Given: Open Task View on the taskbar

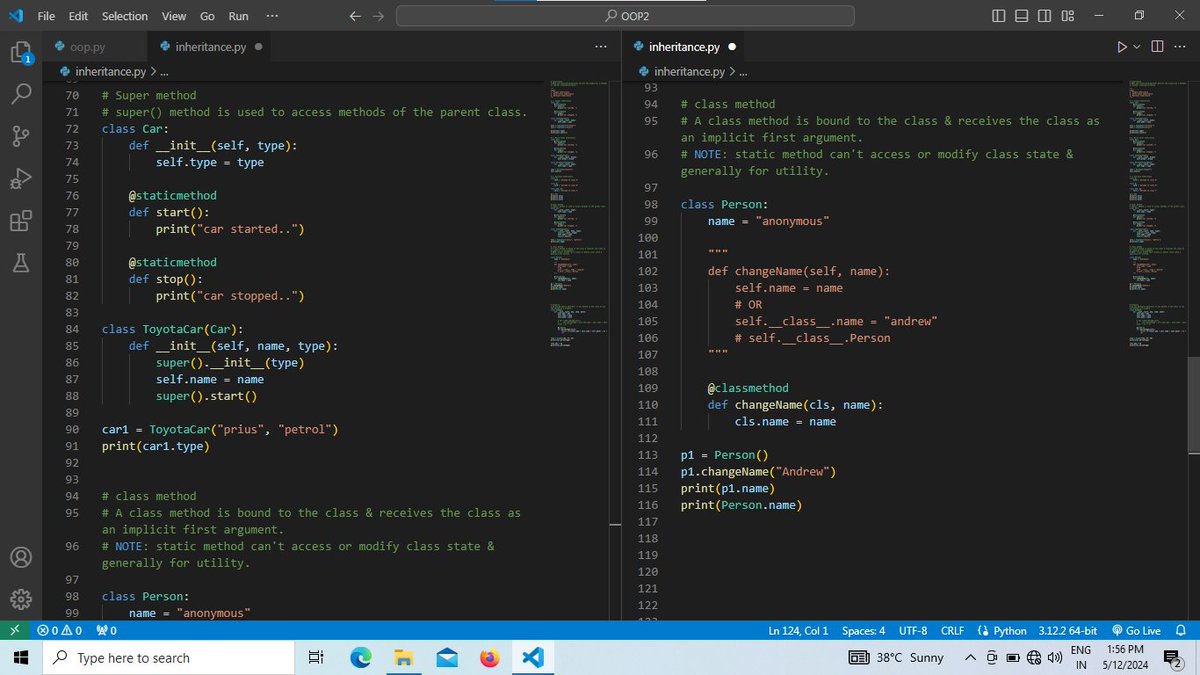Looking at the screenshot, I should tap(315, 658).
